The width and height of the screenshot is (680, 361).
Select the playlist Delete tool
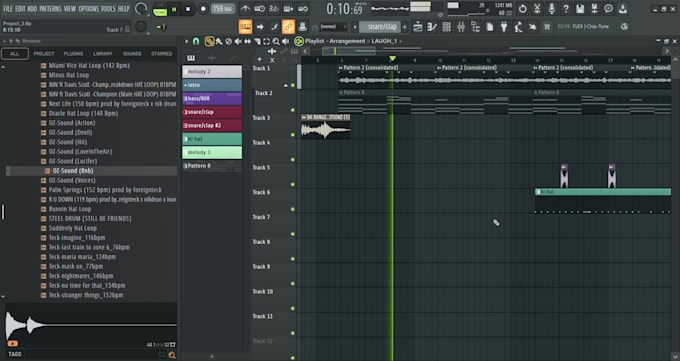229,41
